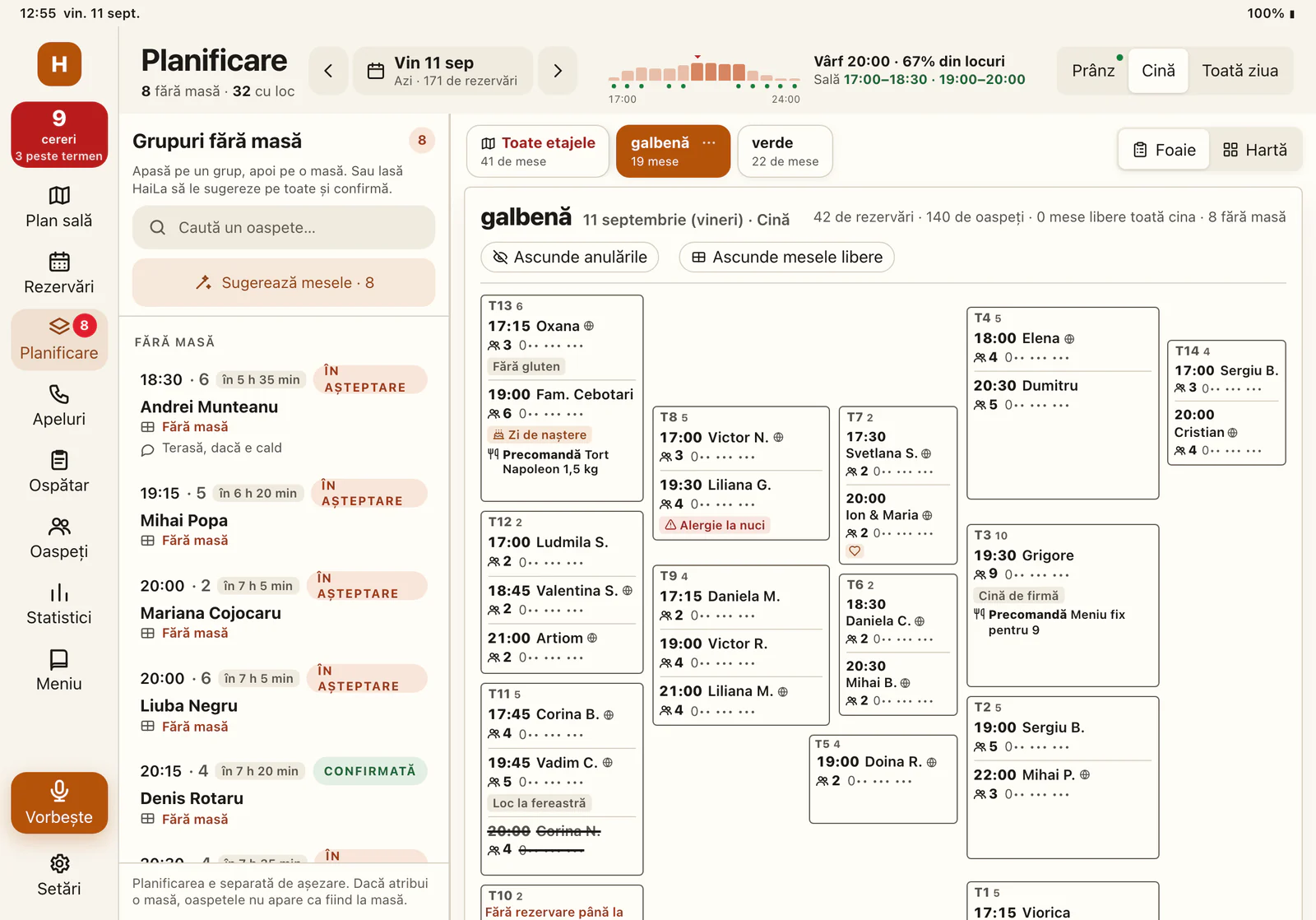
Task: Select Denis Rotaru confirmed group
Action: (x=284, y=793)
